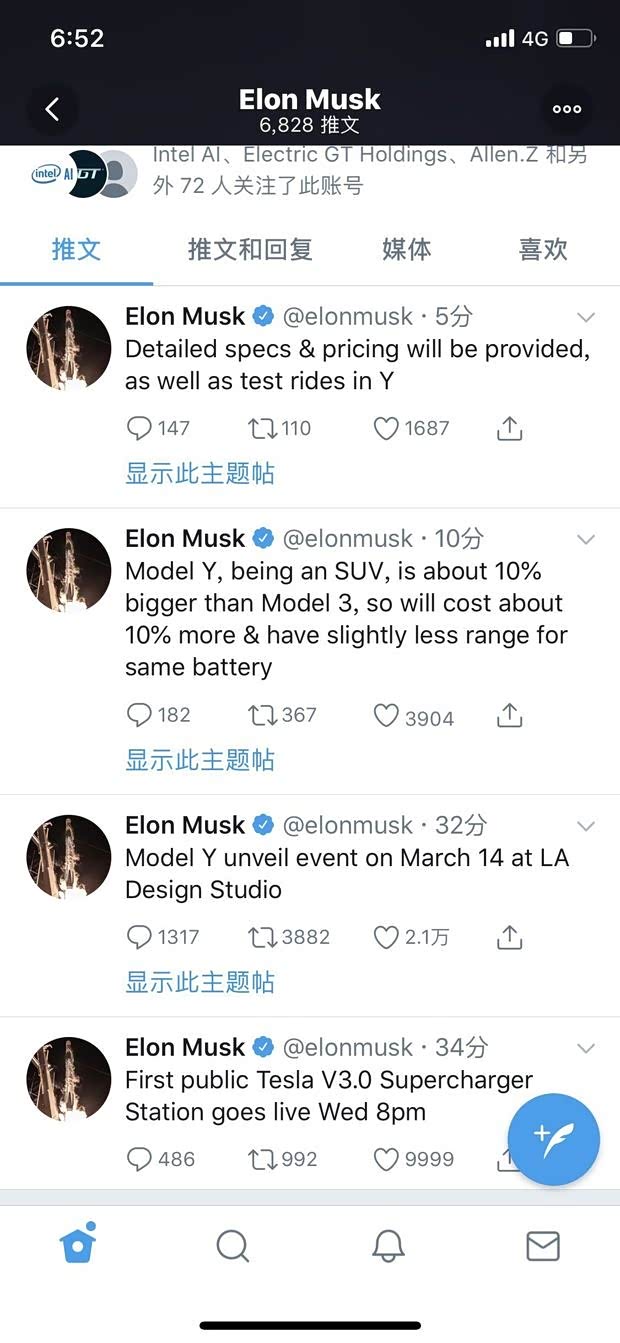Open the search magnifier tab
Image resolution: width=620 pixels, height=1343 pixels.
(x=232, y=1245)
